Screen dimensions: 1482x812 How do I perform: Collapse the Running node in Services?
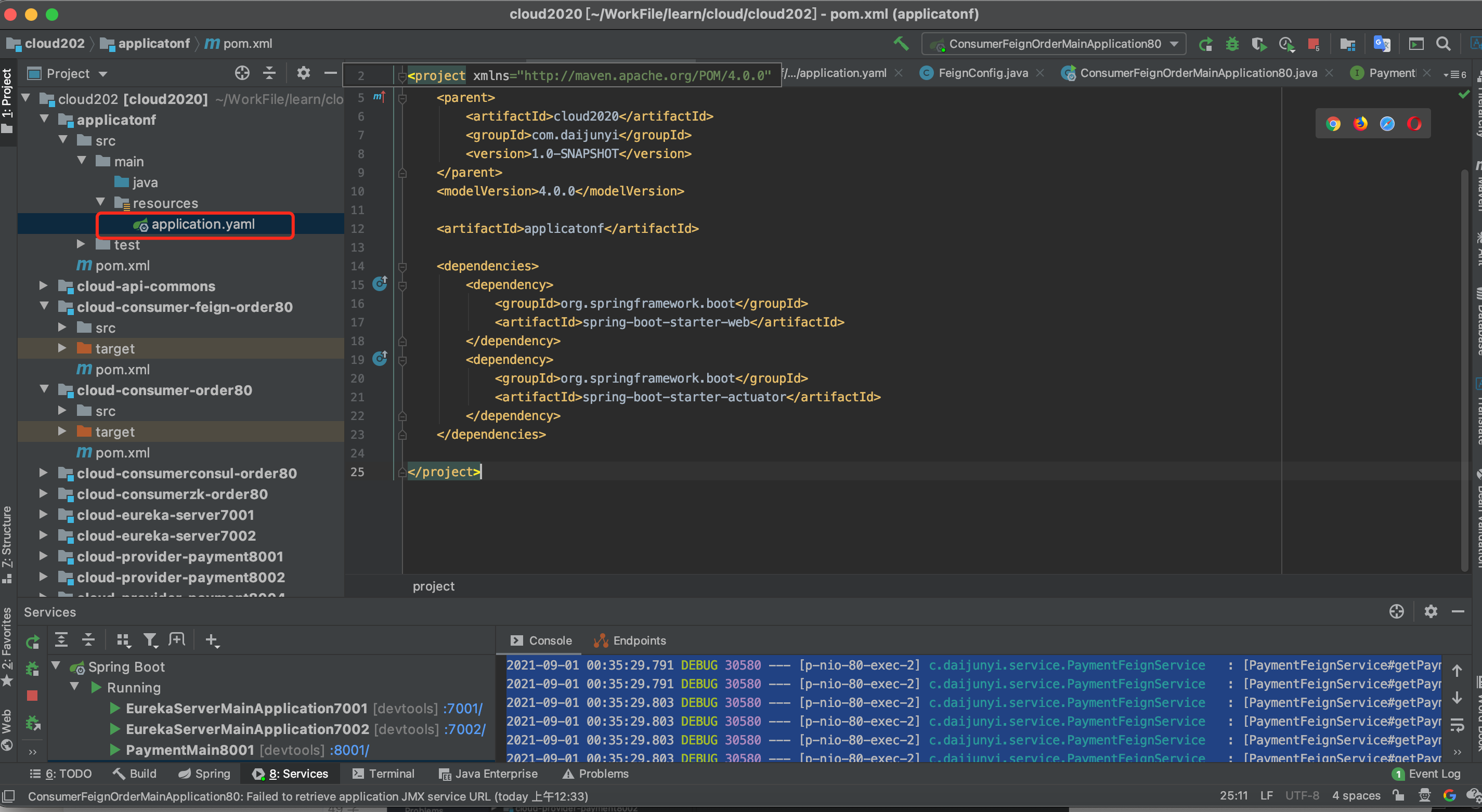click(x=74, y=686)
